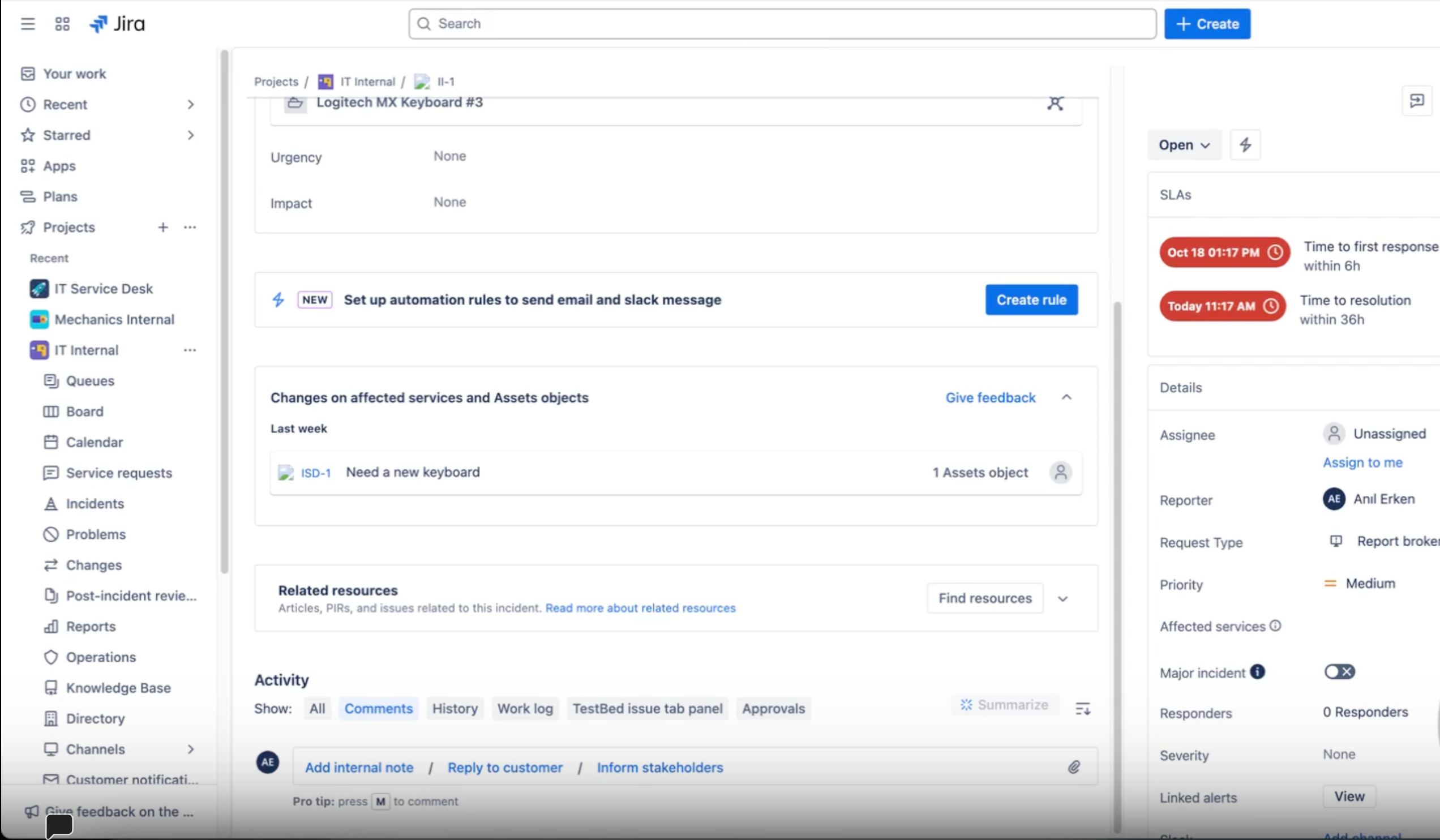Open the Reports section
This screenshot has height=840, width=1440.
click(x=92, y=626)
